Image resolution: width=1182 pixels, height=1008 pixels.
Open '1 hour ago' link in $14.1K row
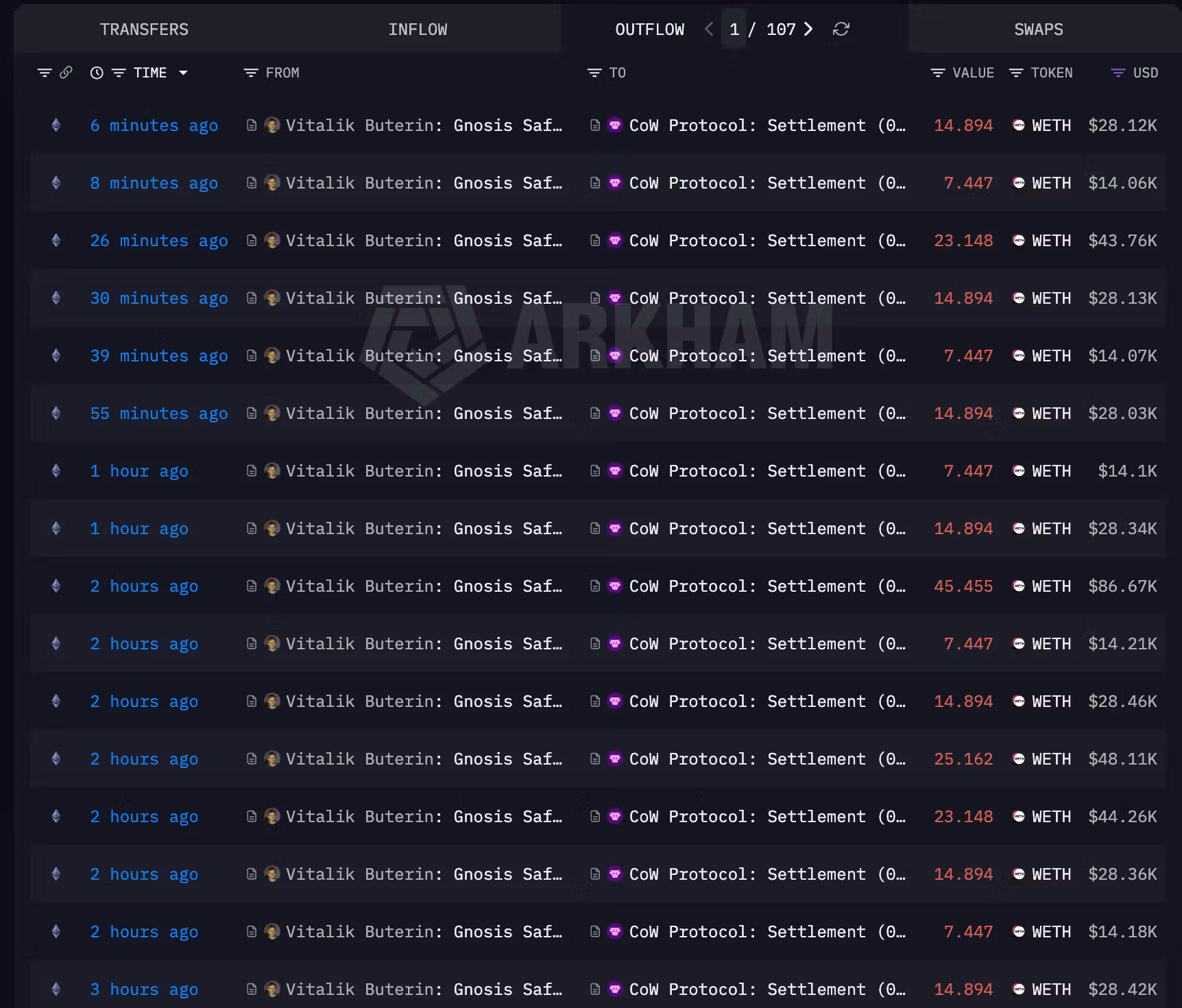(139, 471)
